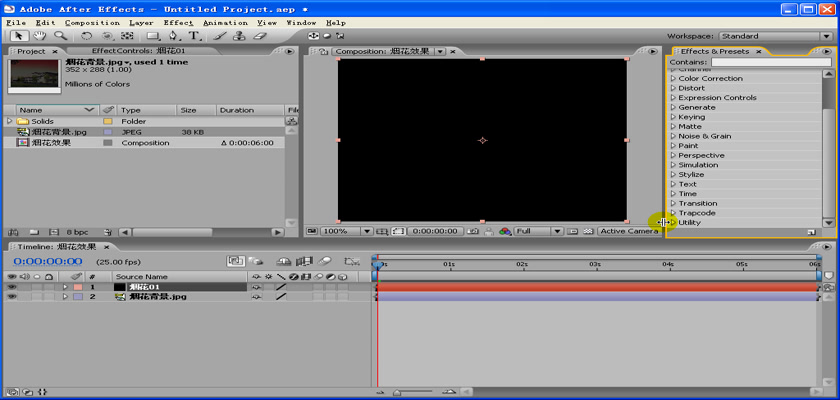Select the Hand tool

pyautogui.click(x=40, y=36)
